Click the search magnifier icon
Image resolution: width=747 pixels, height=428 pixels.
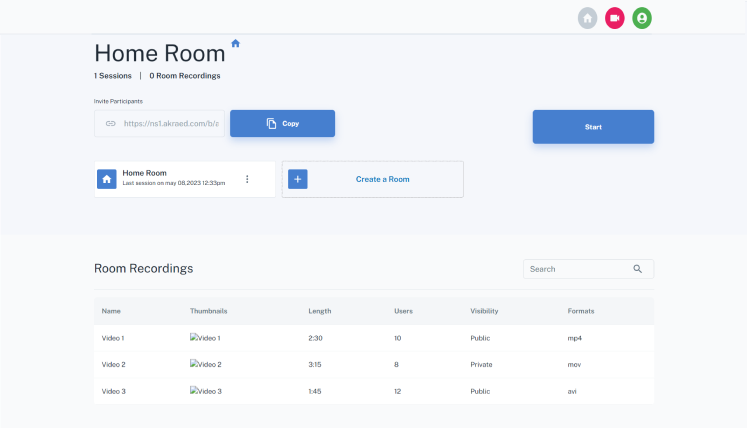(x=637, y=269)
